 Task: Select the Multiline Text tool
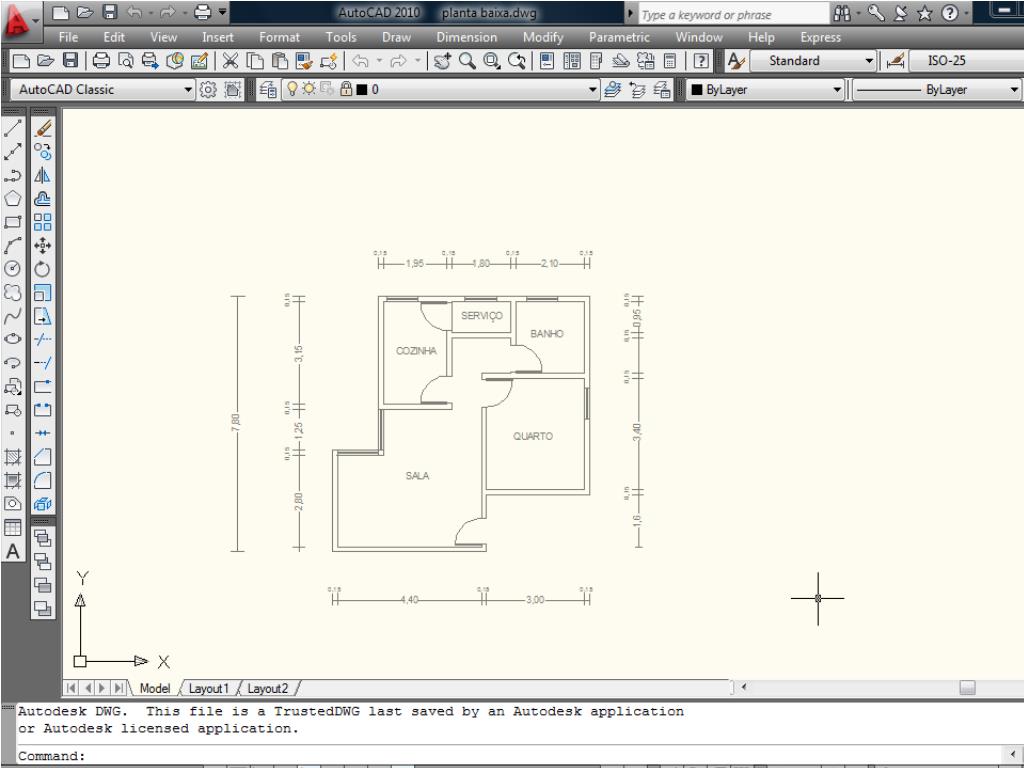[12, 552]
